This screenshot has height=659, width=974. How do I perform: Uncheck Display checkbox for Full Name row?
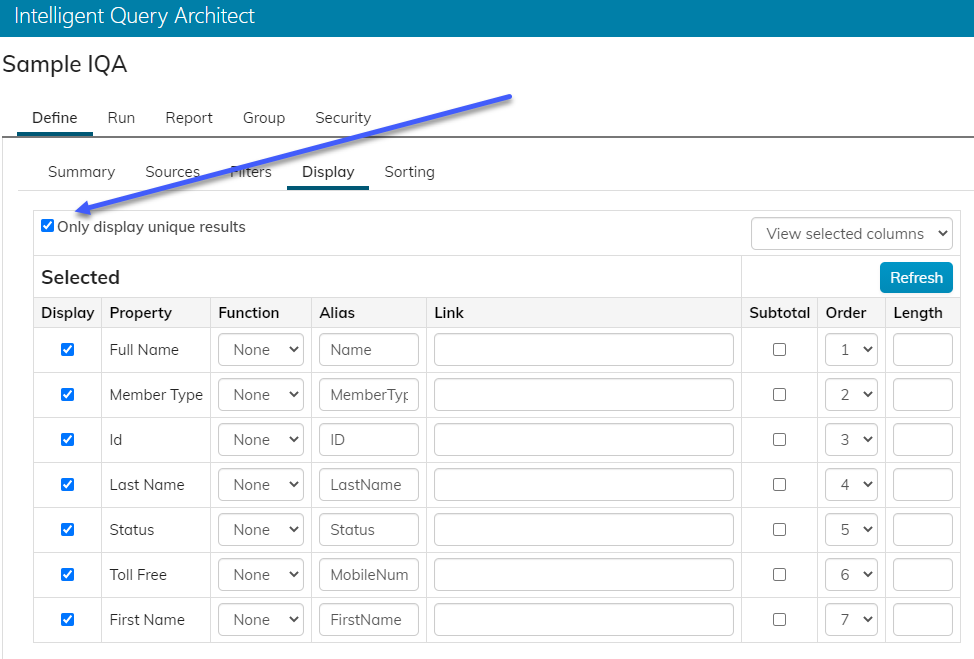click(x=67, y=350)
